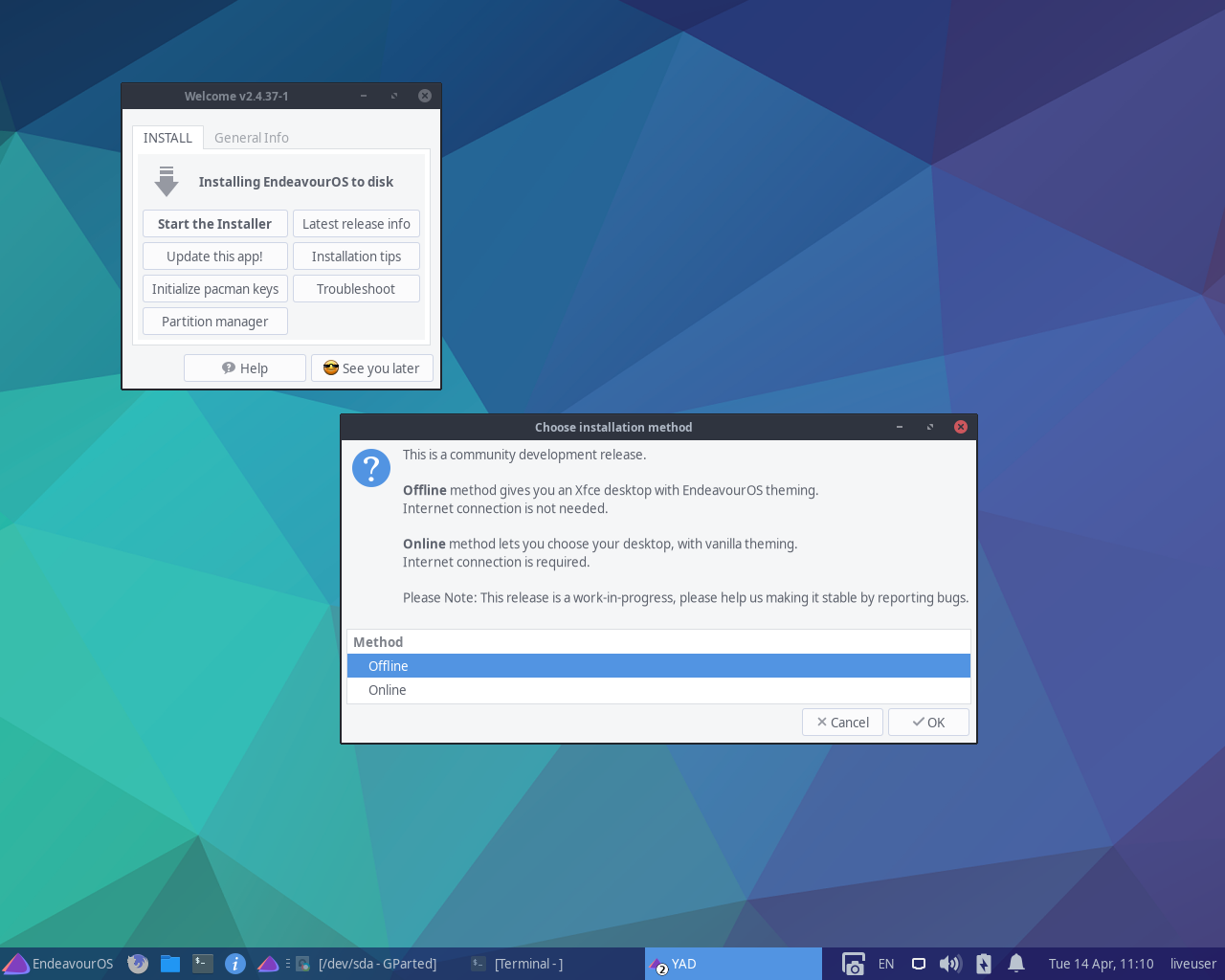Select the Offline installation method row
1225x980 pixels.
(x=658, y=666)
